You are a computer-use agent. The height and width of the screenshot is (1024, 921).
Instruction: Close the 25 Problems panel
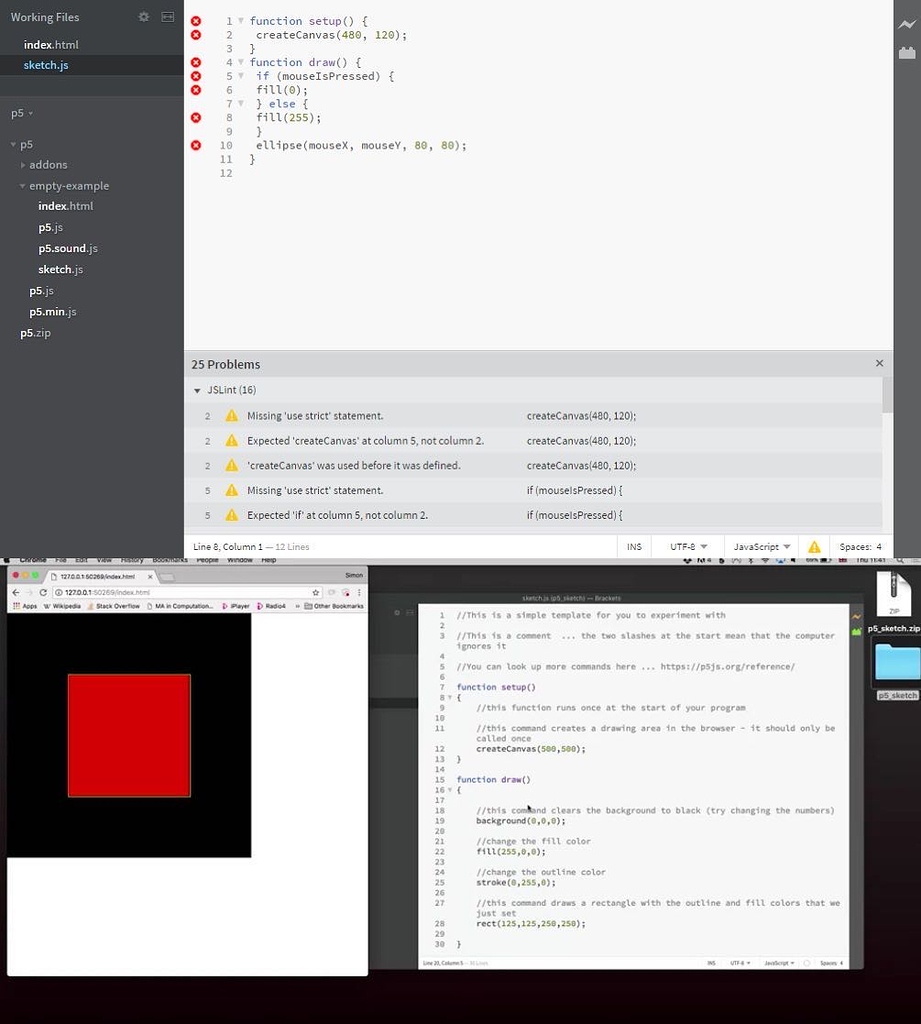point(879,363)
